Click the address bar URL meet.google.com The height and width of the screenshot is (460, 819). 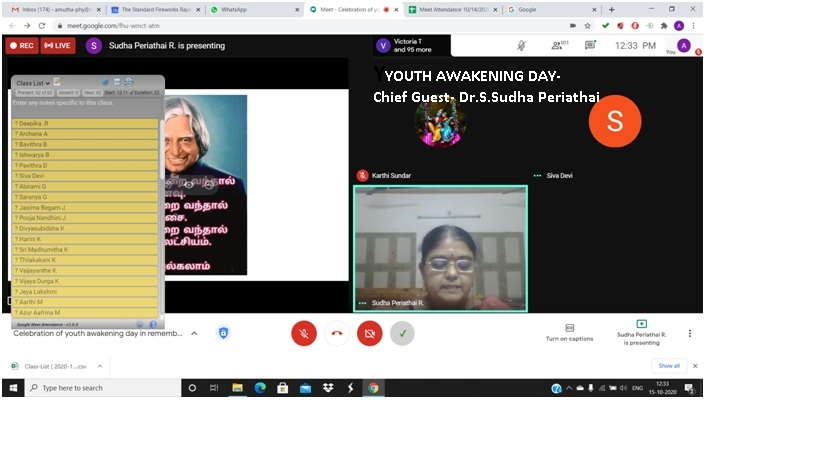[x=113, y=26]
